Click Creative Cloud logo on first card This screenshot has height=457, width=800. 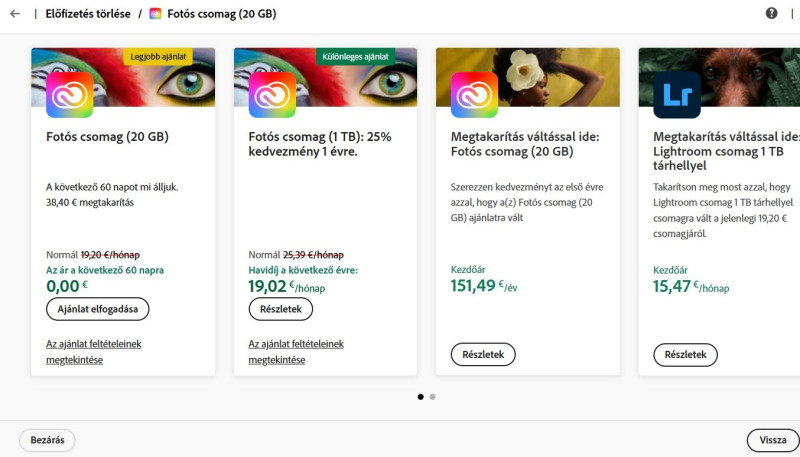(x=70, y=95)
